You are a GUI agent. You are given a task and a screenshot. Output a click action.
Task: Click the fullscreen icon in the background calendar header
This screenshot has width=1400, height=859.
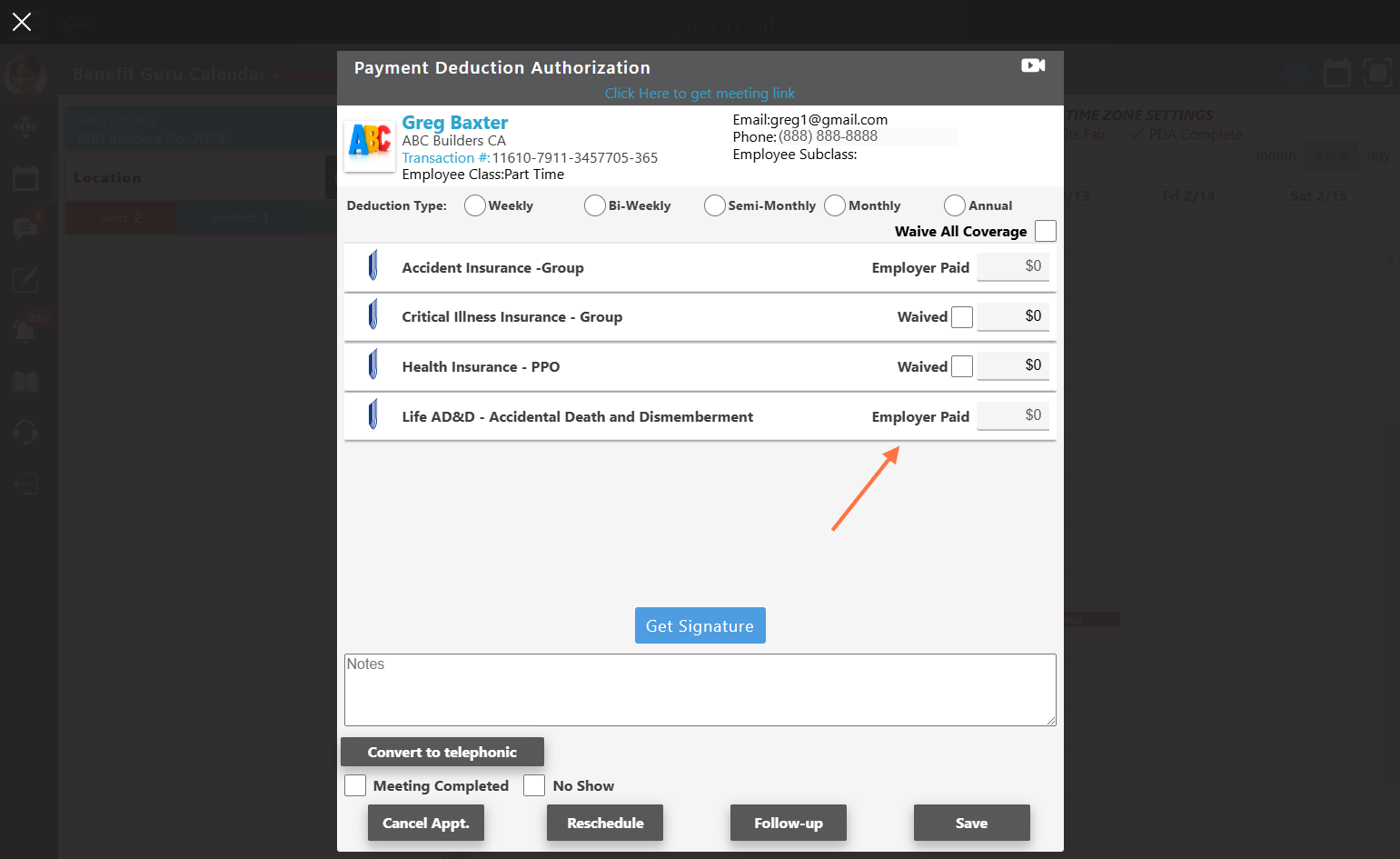(x=1378, y=73)
